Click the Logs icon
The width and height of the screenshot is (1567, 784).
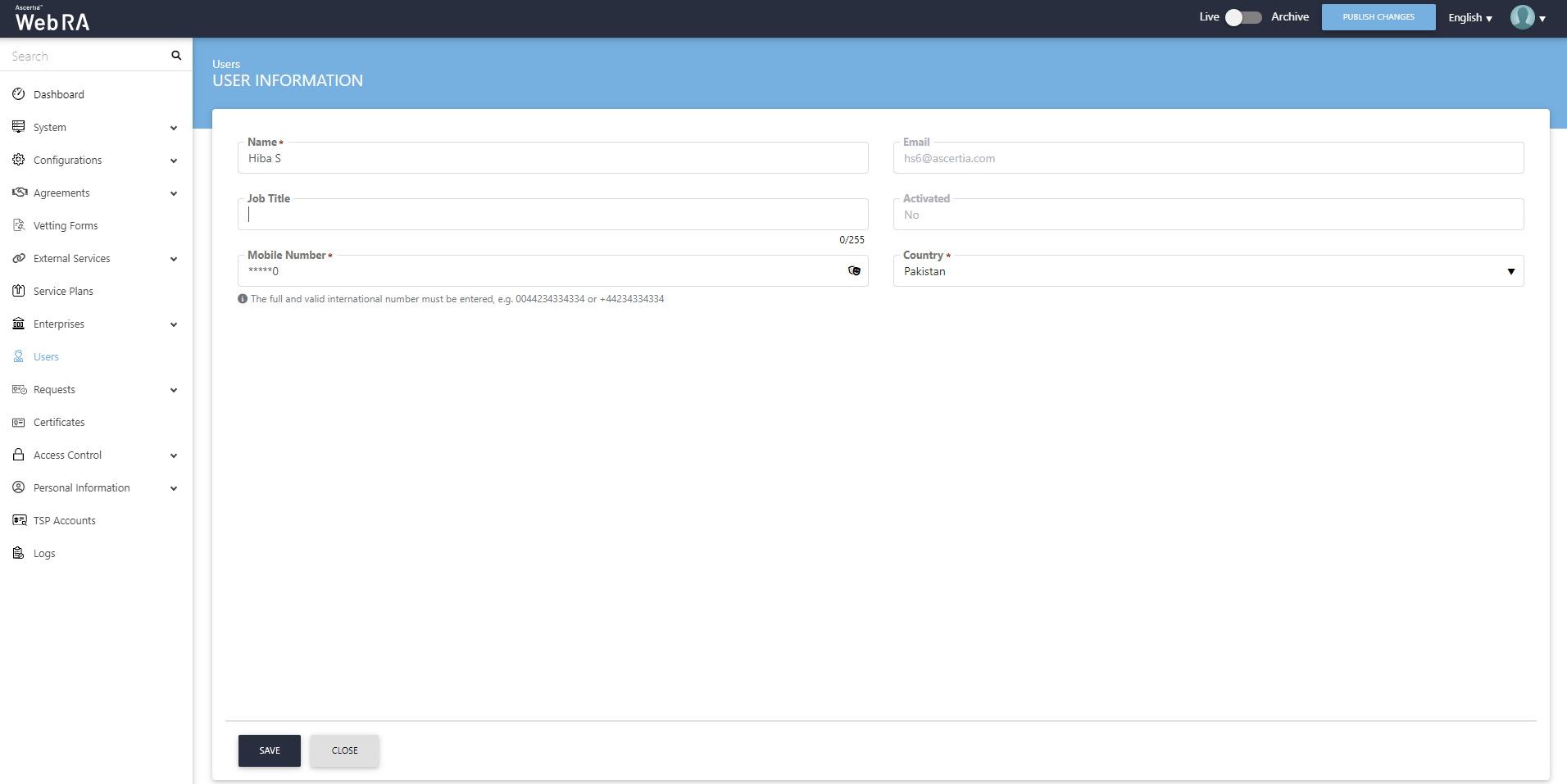click(18, 553)
